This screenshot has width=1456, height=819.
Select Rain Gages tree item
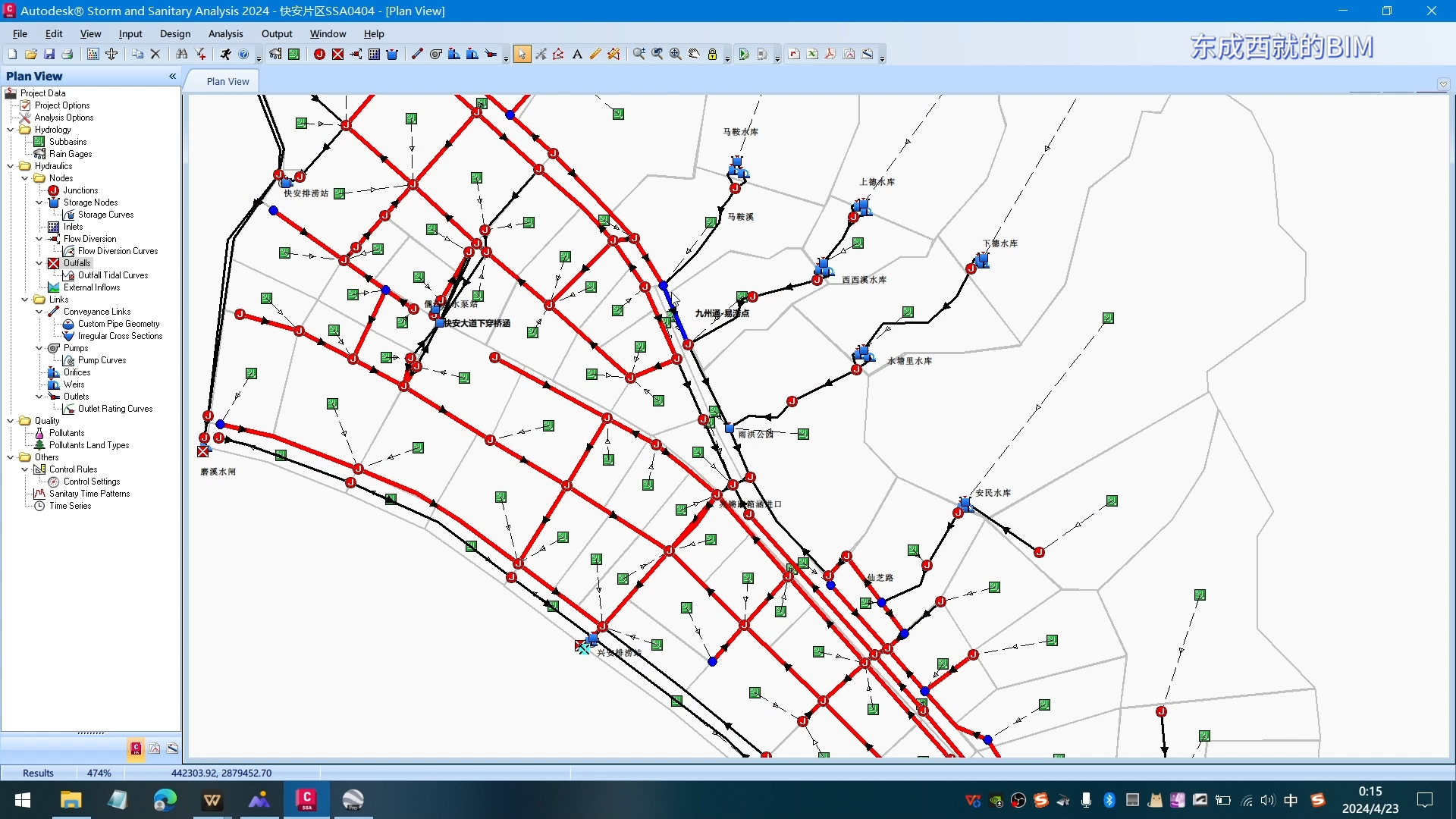70,154
